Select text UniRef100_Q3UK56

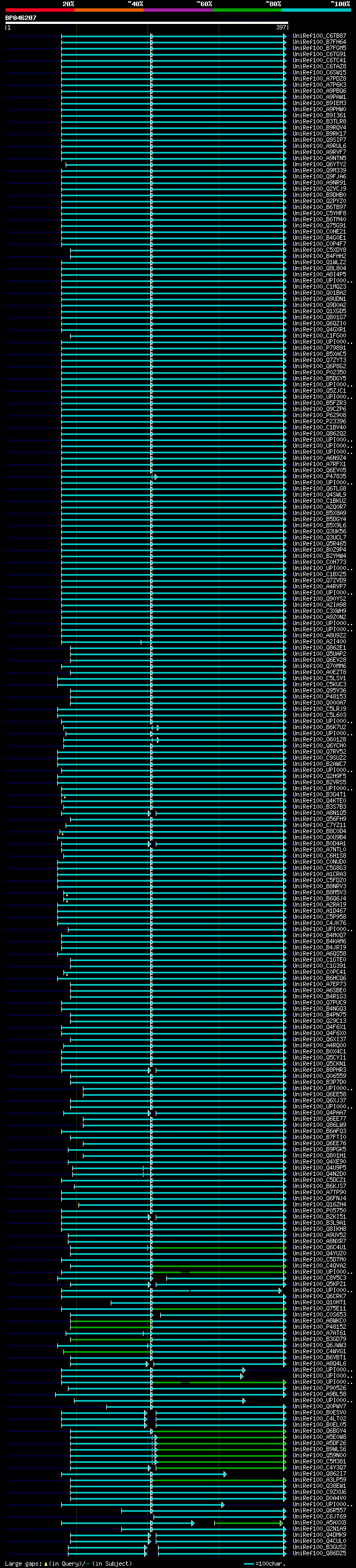coord(319,531)
